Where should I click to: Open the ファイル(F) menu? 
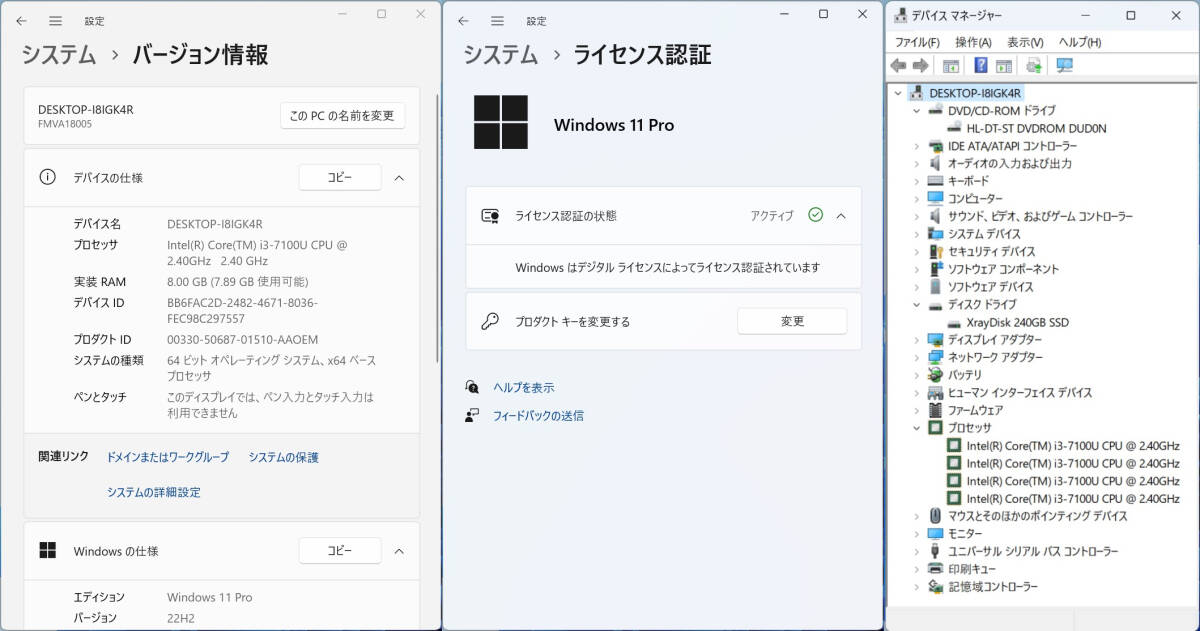(x=917, y=42)
